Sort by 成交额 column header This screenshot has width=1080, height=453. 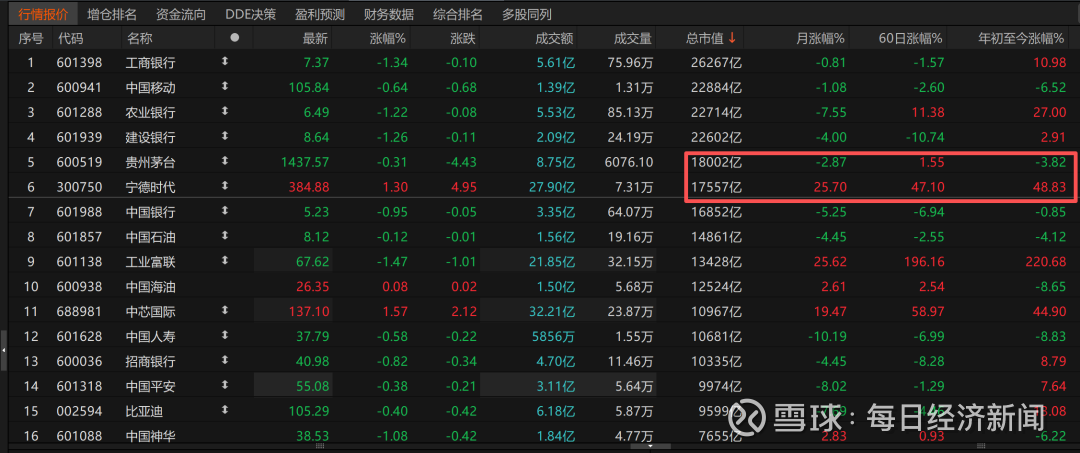554,39
